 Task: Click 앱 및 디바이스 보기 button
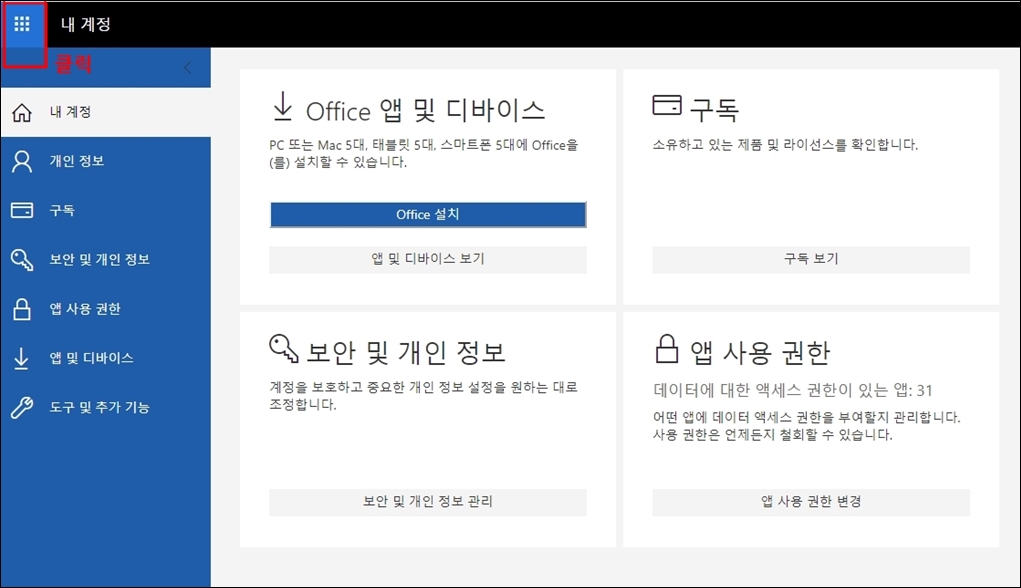(428, 259)
